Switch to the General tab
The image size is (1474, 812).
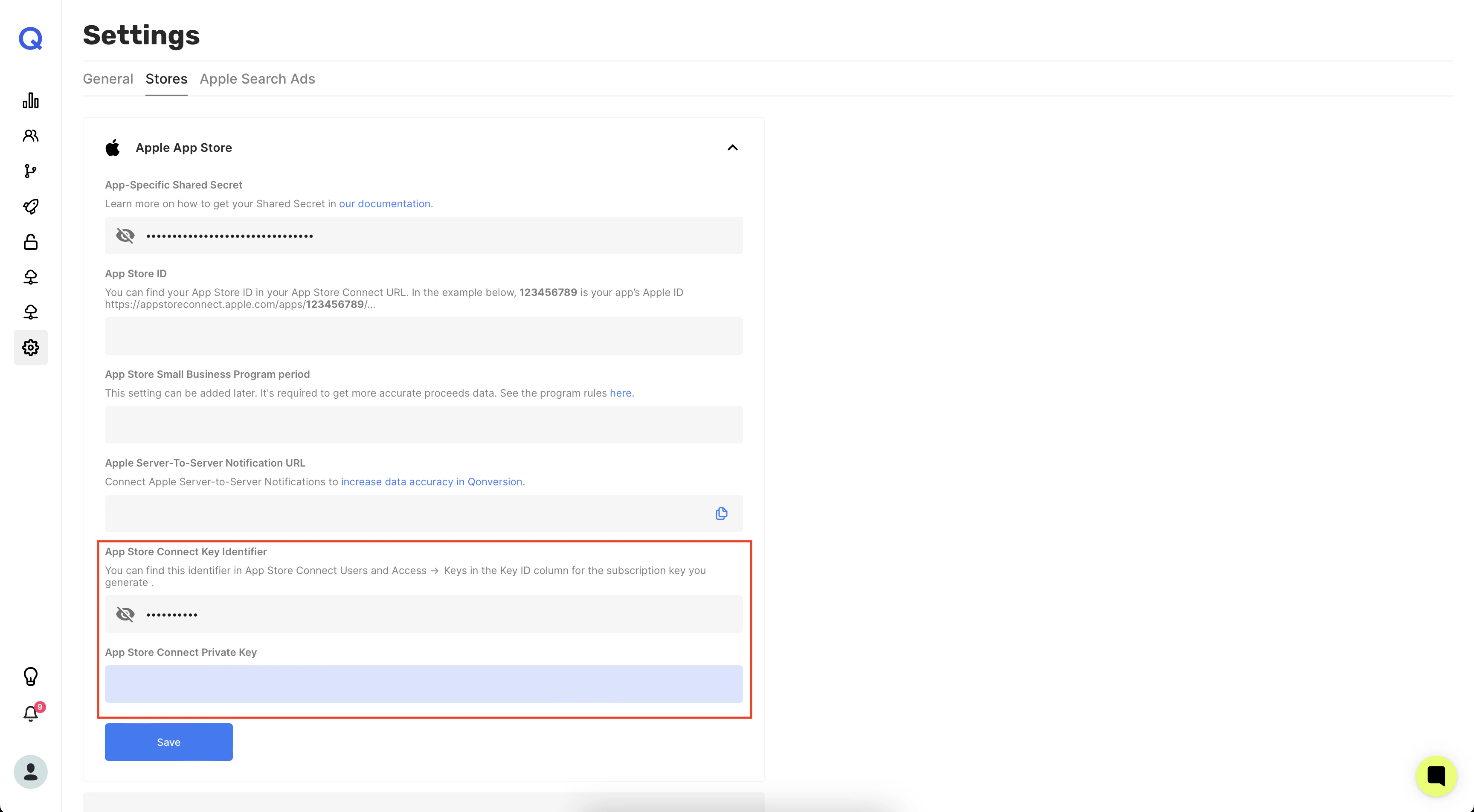tap(107, 79)
